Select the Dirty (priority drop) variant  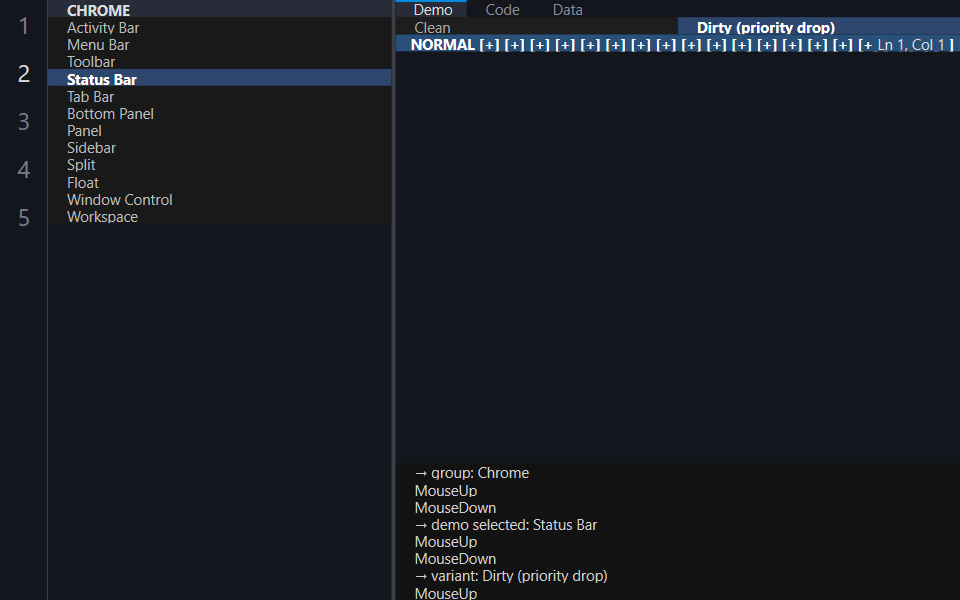coord(819,28)
